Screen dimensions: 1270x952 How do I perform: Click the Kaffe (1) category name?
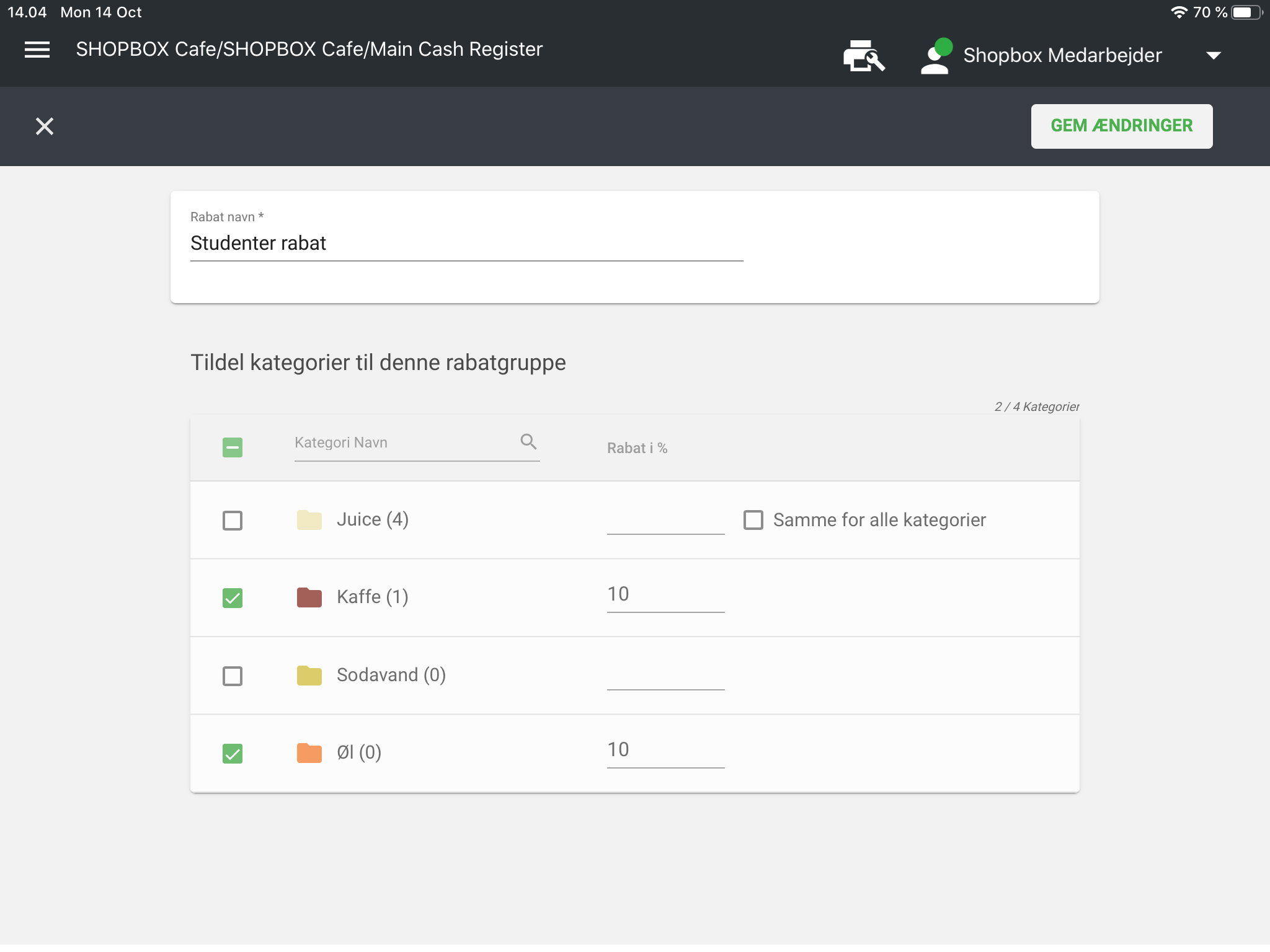tap(373, 597)
